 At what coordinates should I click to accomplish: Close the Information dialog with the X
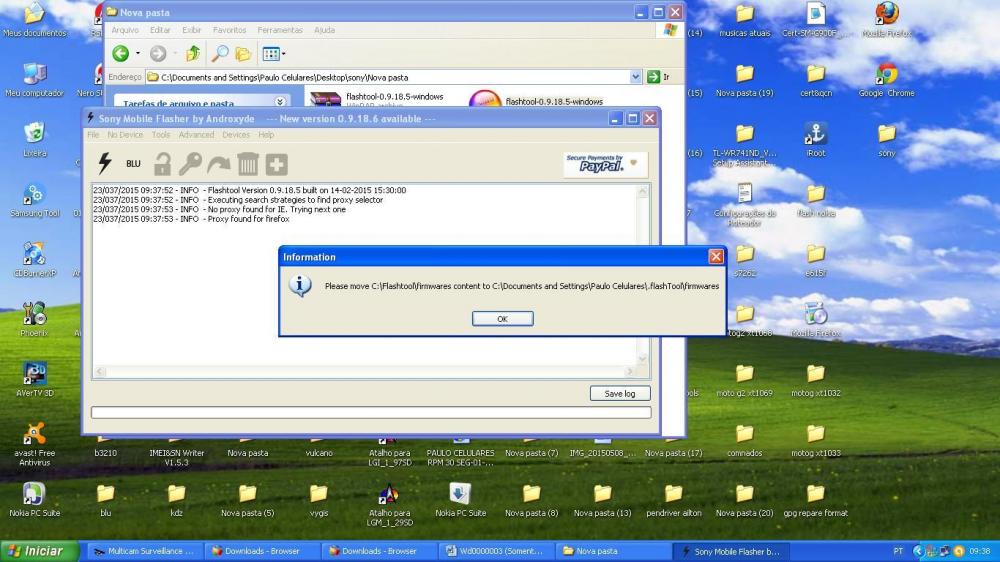point(715,257)
